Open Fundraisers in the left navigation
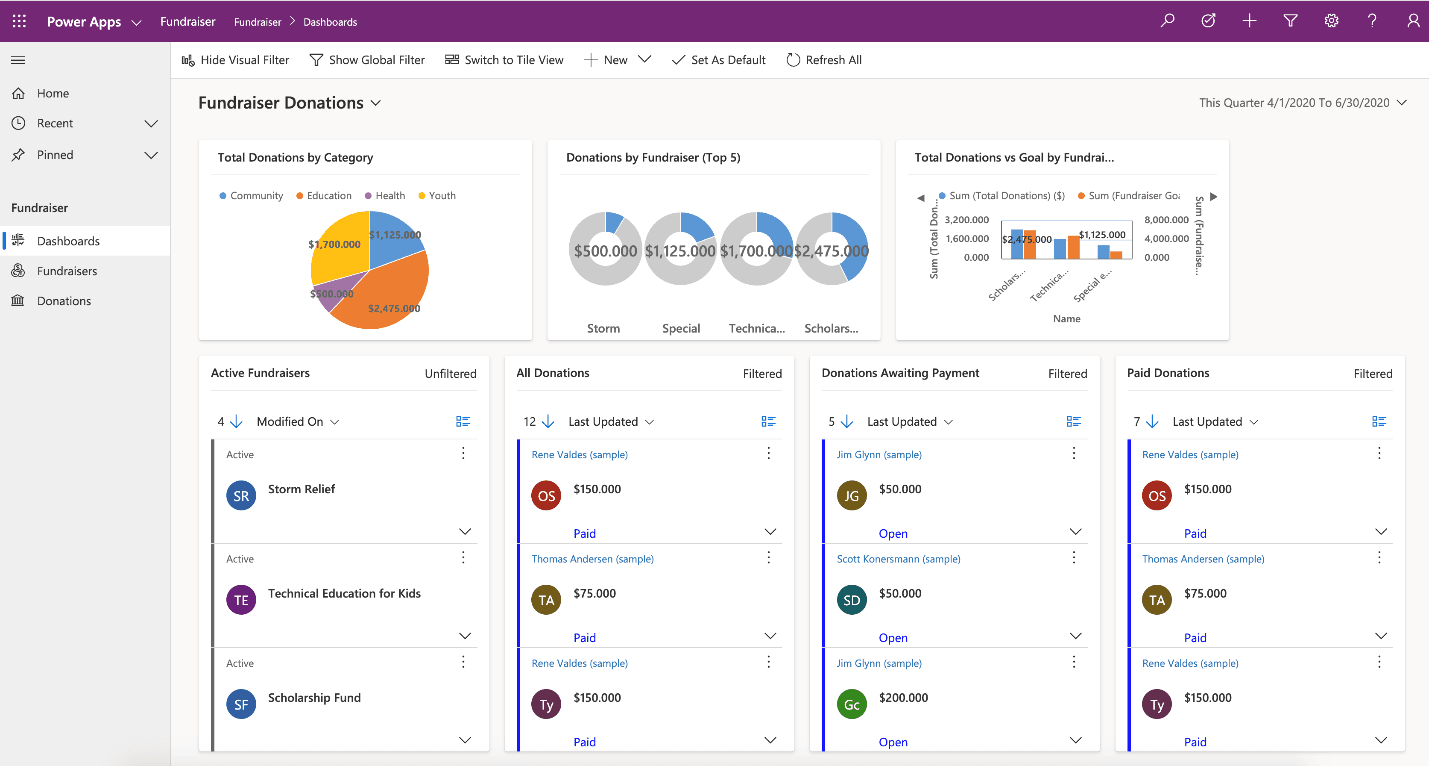The image size is (1429, 766). (67, 271)
